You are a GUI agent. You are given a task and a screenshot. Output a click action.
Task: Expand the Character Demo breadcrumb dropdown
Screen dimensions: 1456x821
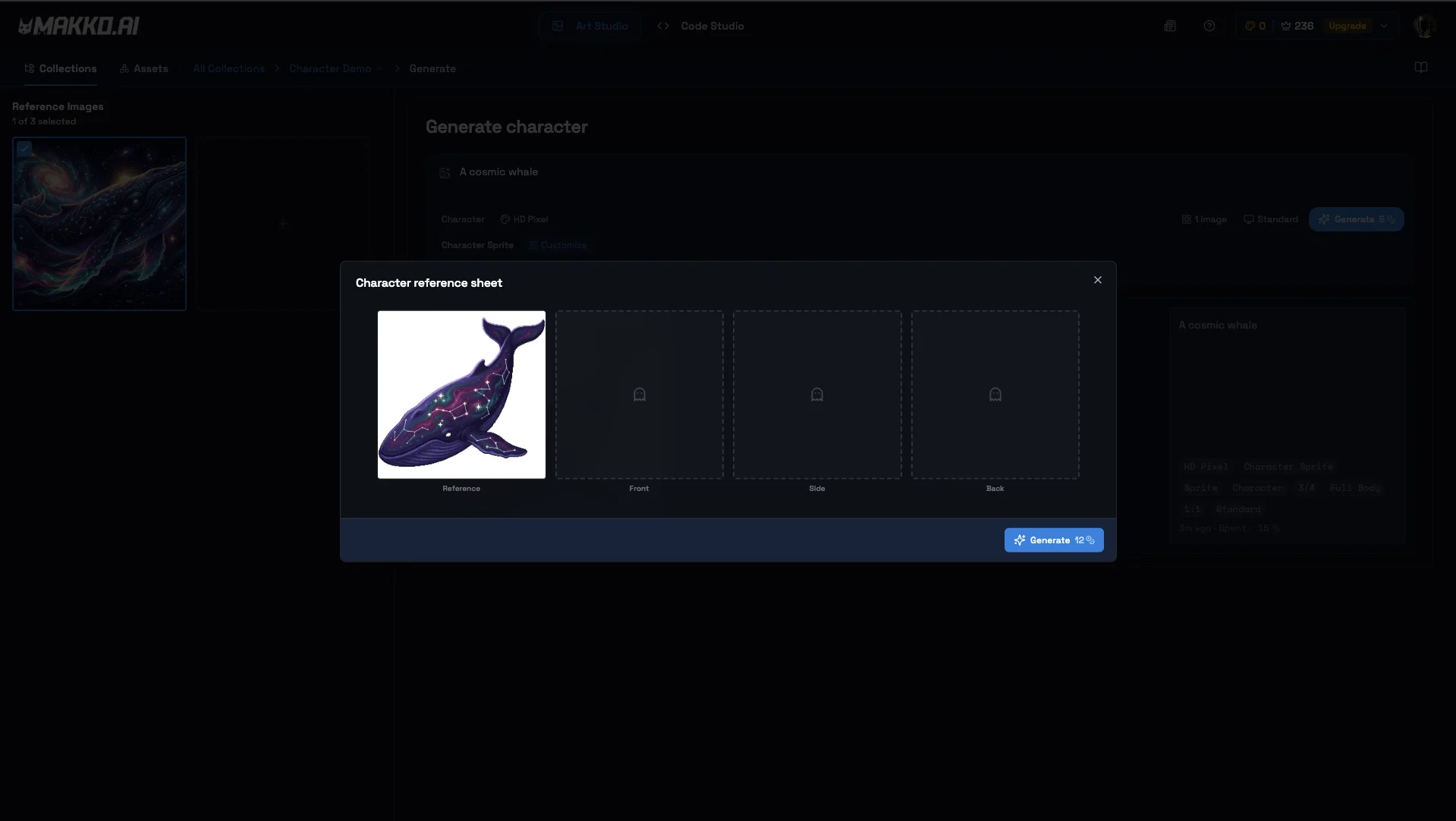[x=379, y=68]
